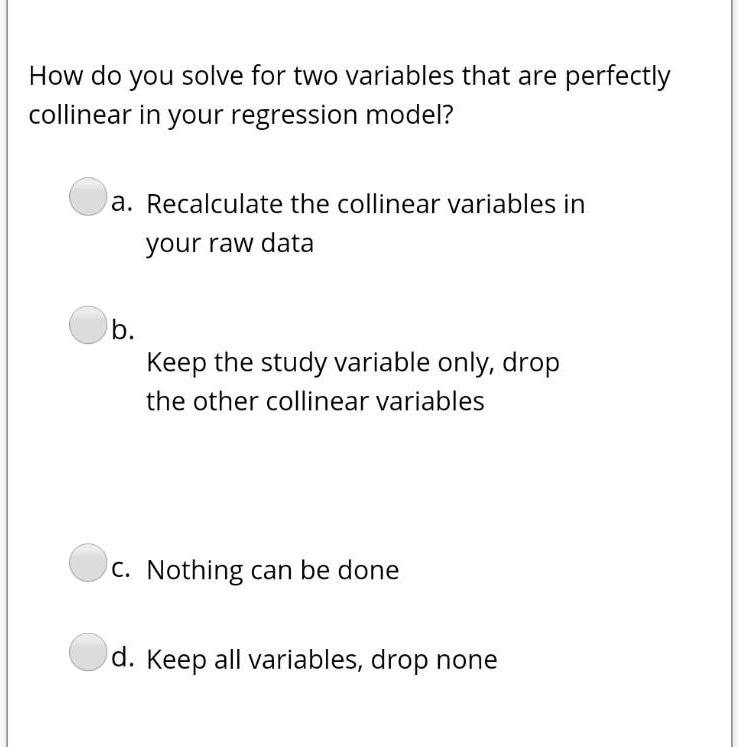The image size is (738, 747).
Task: Click the 'd.' letter label
Action: pyautogui.click(x=123, y=657)
